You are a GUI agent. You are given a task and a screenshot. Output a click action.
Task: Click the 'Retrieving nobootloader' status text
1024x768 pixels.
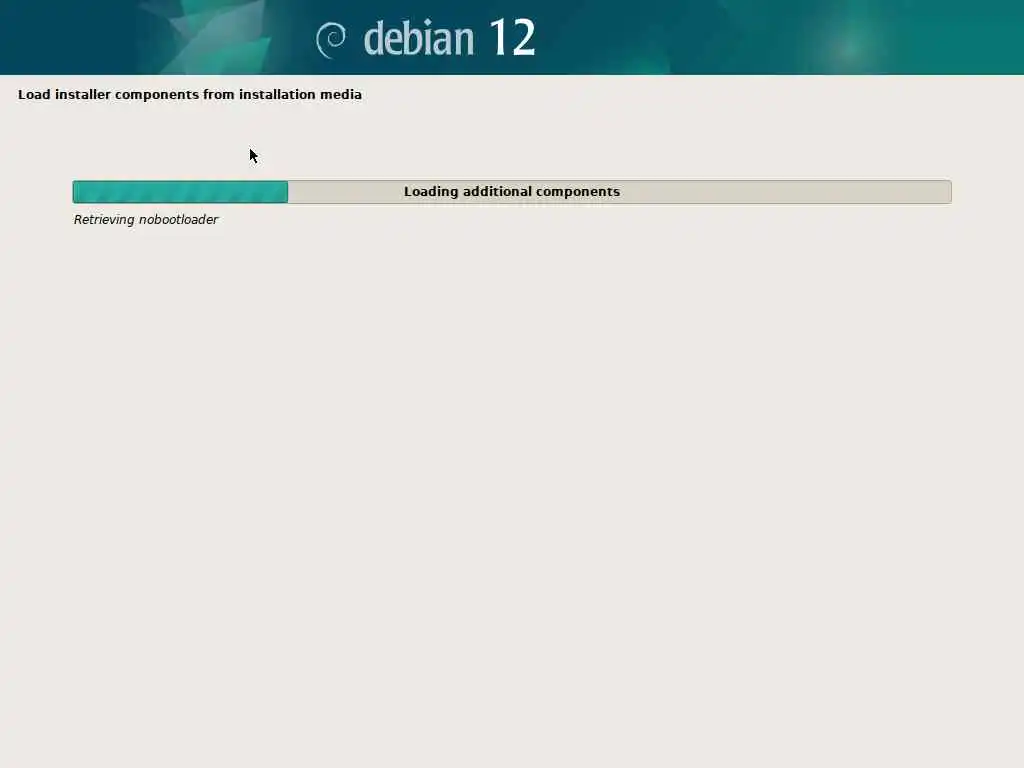pyautogui.click(x=146, y=219)
